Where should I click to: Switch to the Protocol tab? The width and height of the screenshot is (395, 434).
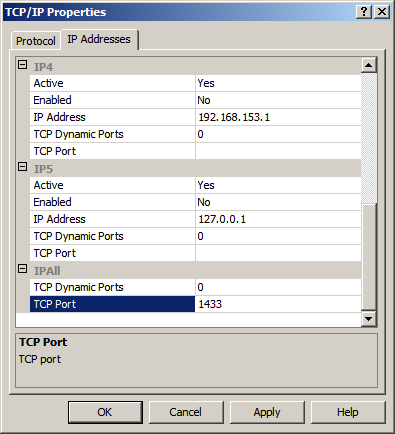click(36, 41)
